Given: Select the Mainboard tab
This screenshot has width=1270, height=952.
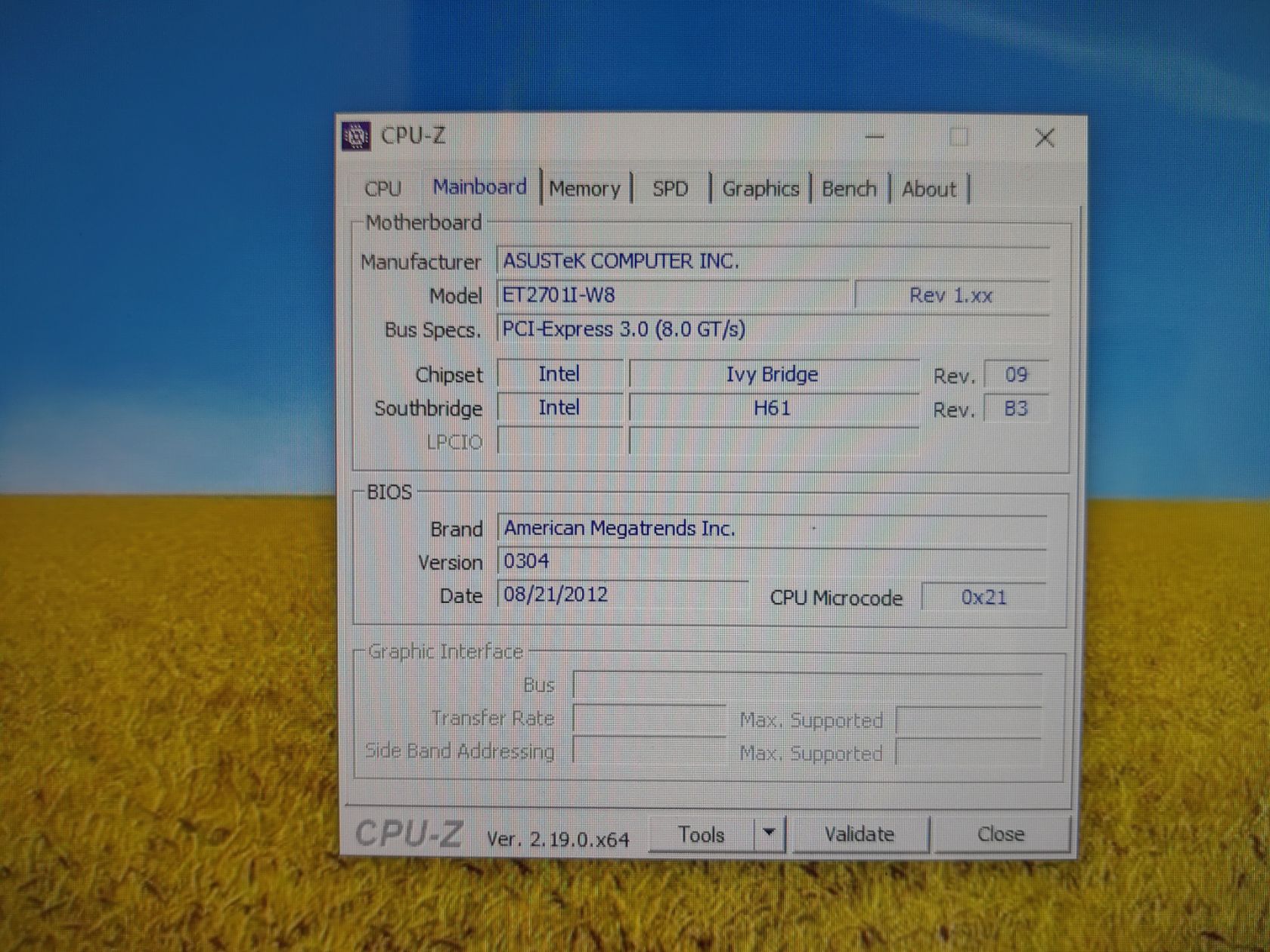Looking at the screenshot, I should (x=479, y=187).
